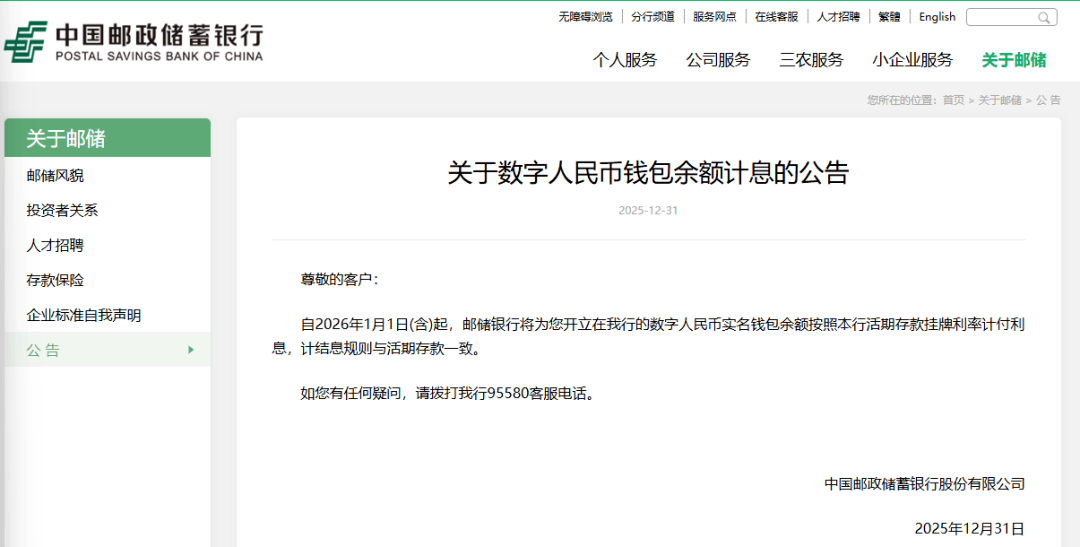Open the 无障碍浏览 accessibility link

click(585, 17)
